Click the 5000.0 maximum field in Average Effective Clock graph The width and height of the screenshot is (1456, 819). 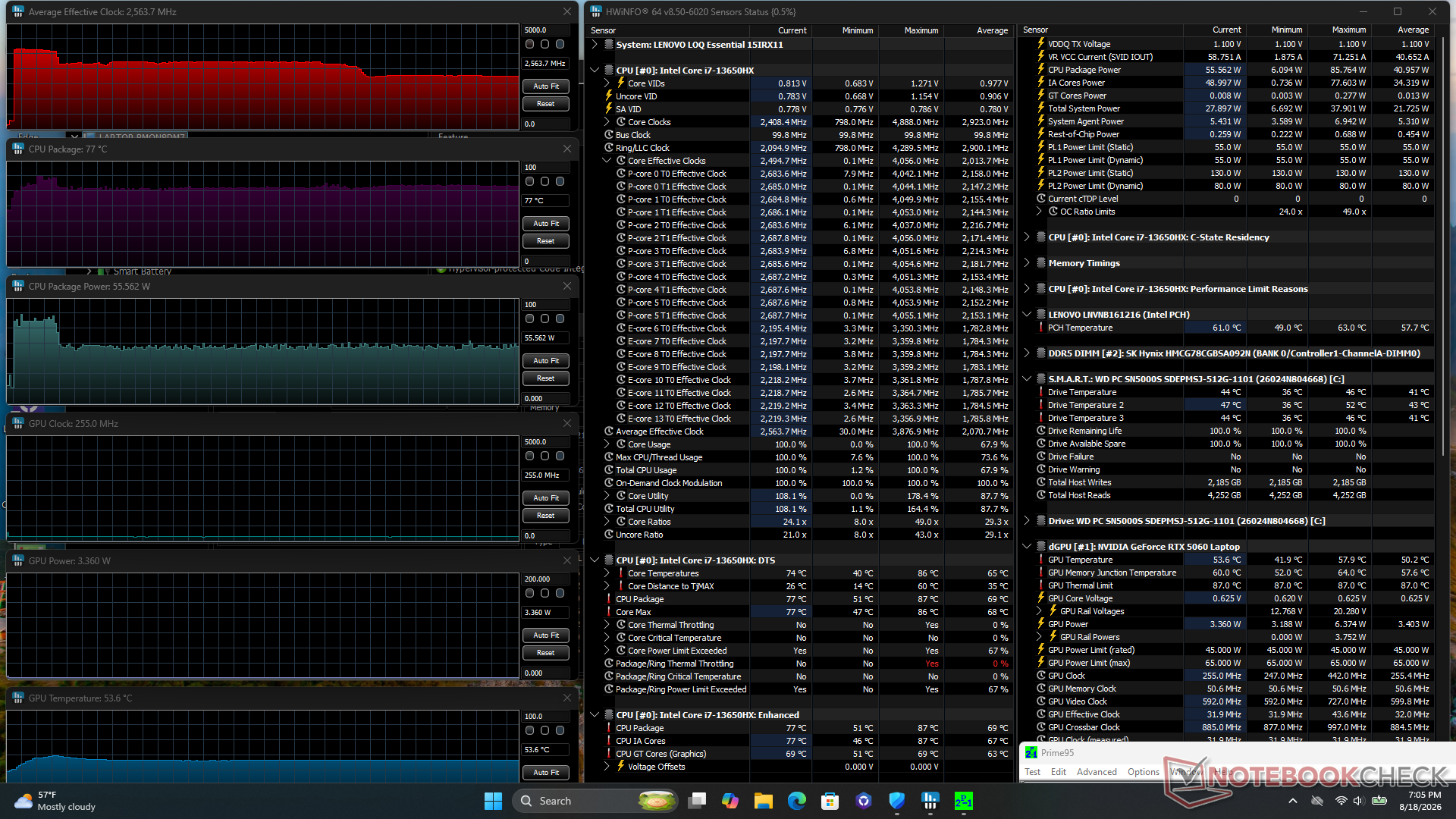click(x=546, y=30)
